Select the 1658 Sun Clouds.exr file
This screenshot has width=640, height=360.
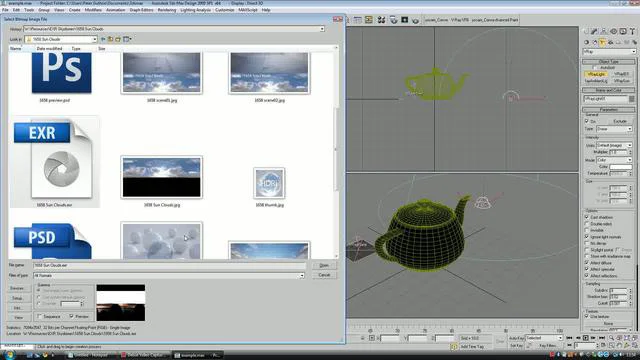pos(54,162)
